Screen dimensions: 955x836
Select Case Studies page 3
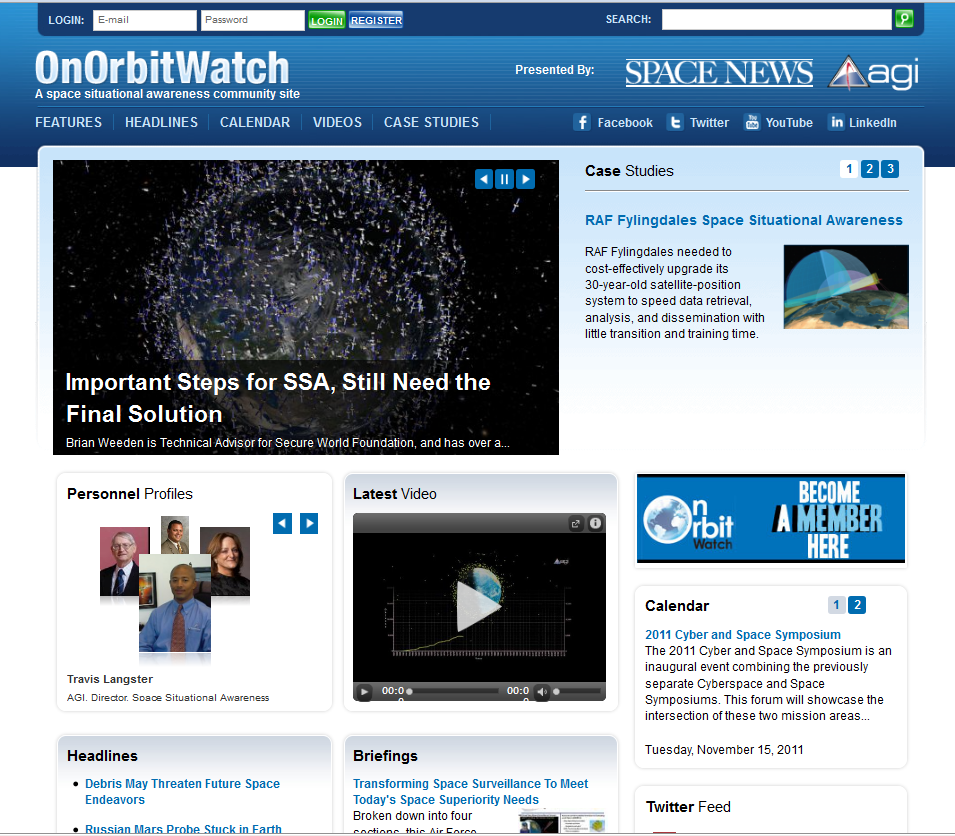pyautogui.click(x=890, y=169)
